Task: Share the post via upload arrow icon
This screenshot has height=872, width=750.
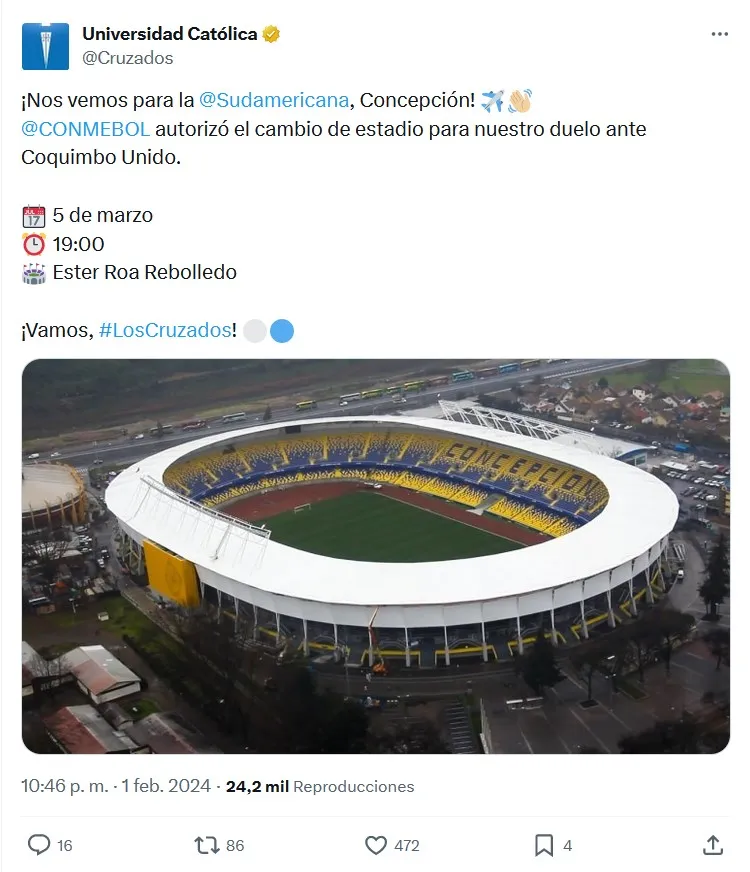Action: (712, 845)
